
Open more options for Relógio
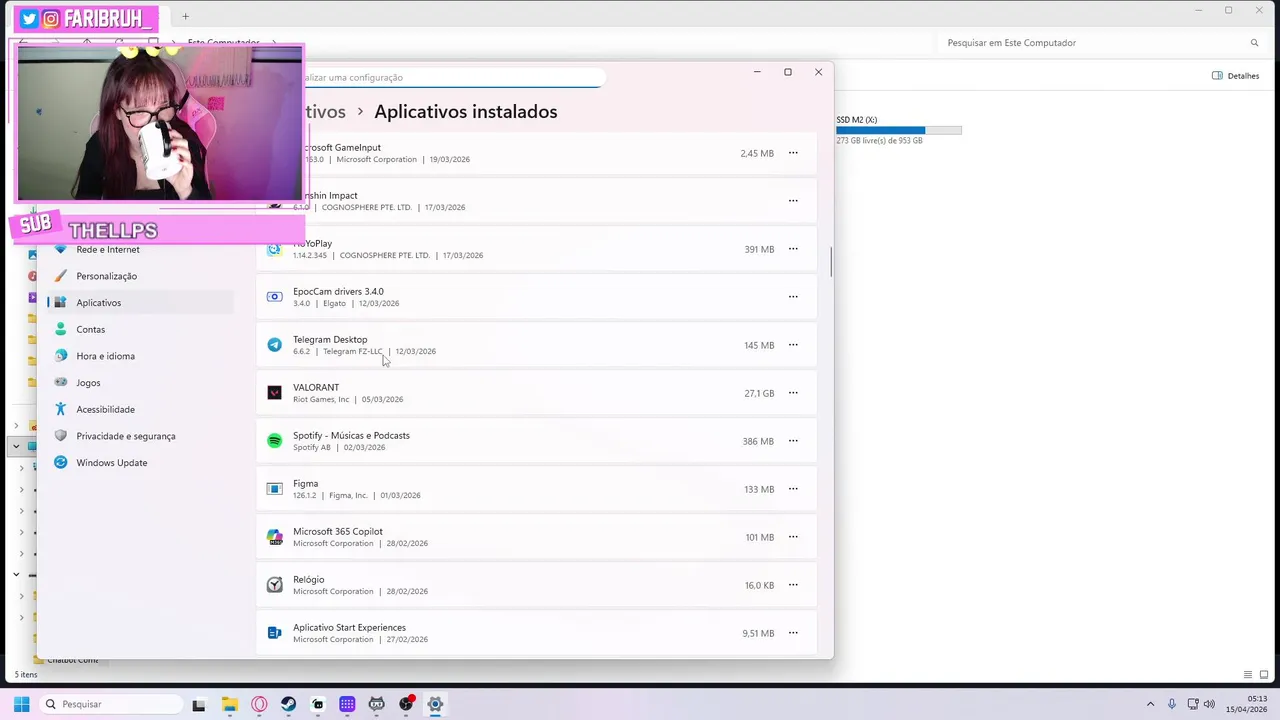(x=793, y=585)
